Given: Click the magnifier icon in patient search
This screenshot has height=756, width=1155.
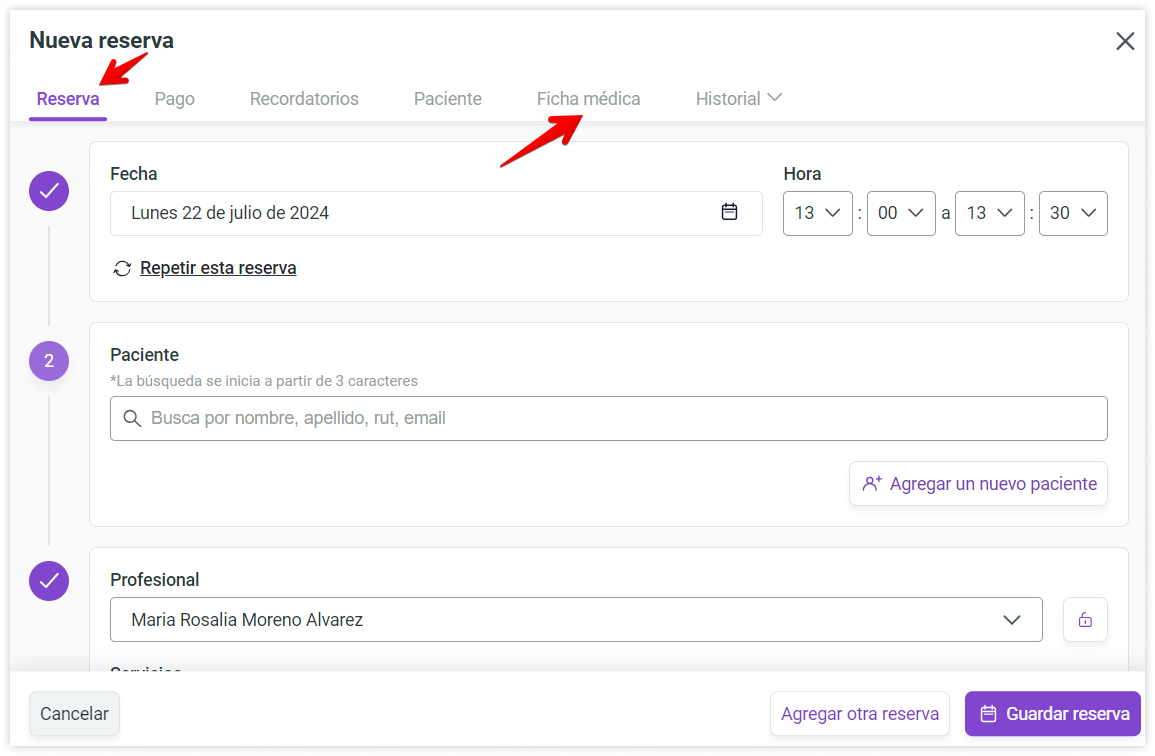Looking at the screenshot, I should point(132,419).
